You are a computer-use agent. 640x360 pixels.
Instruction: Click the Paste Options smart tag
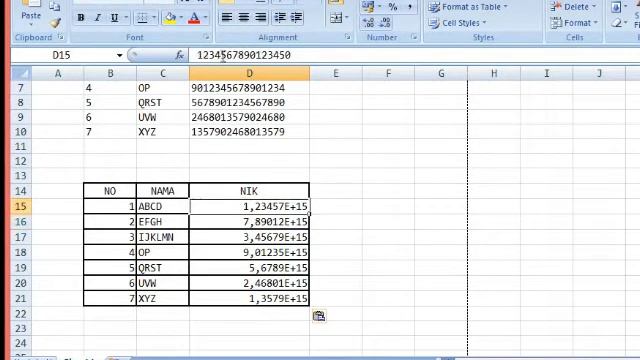click(319, 316)
